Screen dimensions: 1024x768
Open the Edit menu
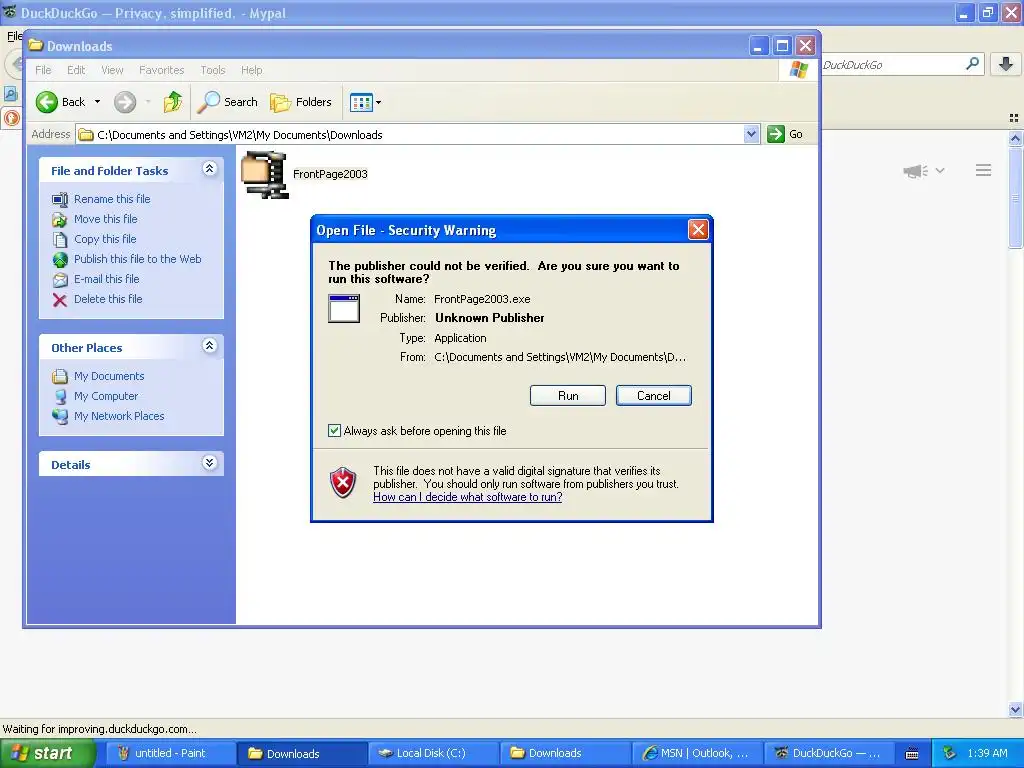(x=76, y=70)
